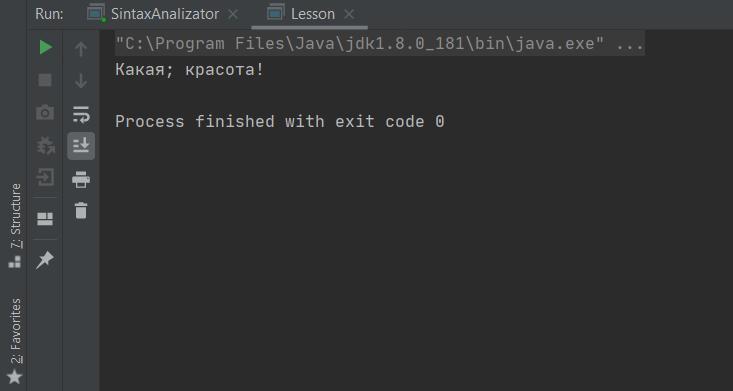The height and width of the screenshot is (391, 733).
Task: Close the SintaxAnalizator tab
Action: pyautogui.click(x=233, y=14)
